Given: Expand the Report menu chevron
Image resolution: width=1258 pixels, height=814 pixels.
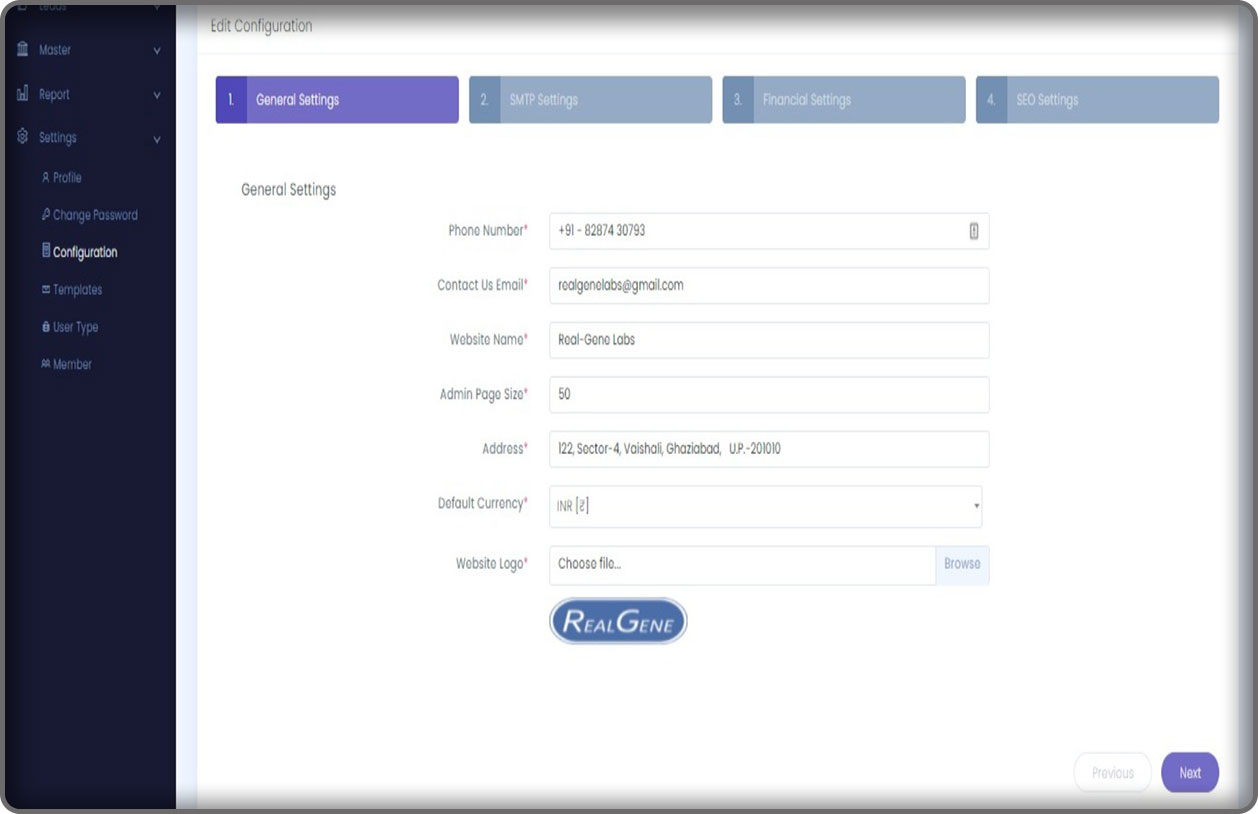Looking at the screenshot, I should coord(157,95).
